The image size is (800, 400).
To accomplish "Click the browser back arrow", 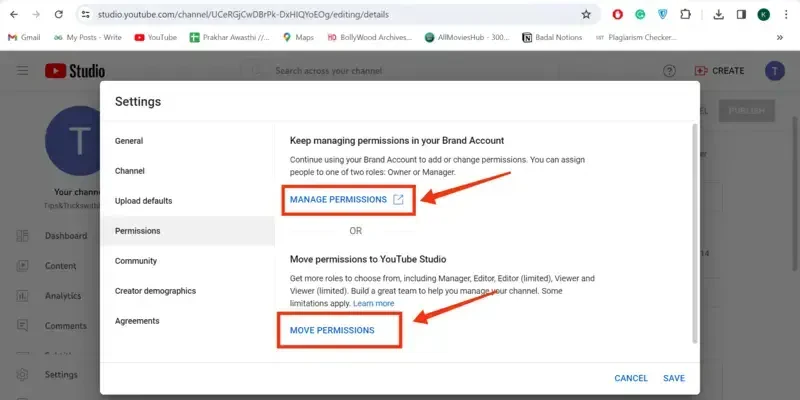I will [x=14, y=15].
